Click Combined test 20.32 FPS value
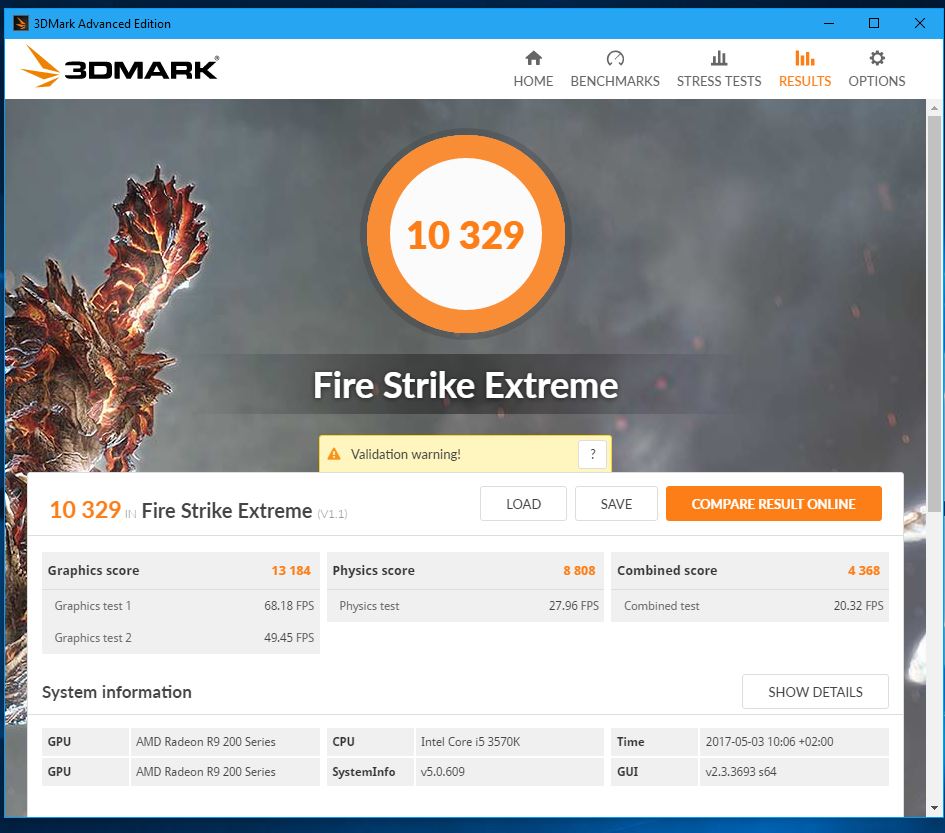 point(858,606)
